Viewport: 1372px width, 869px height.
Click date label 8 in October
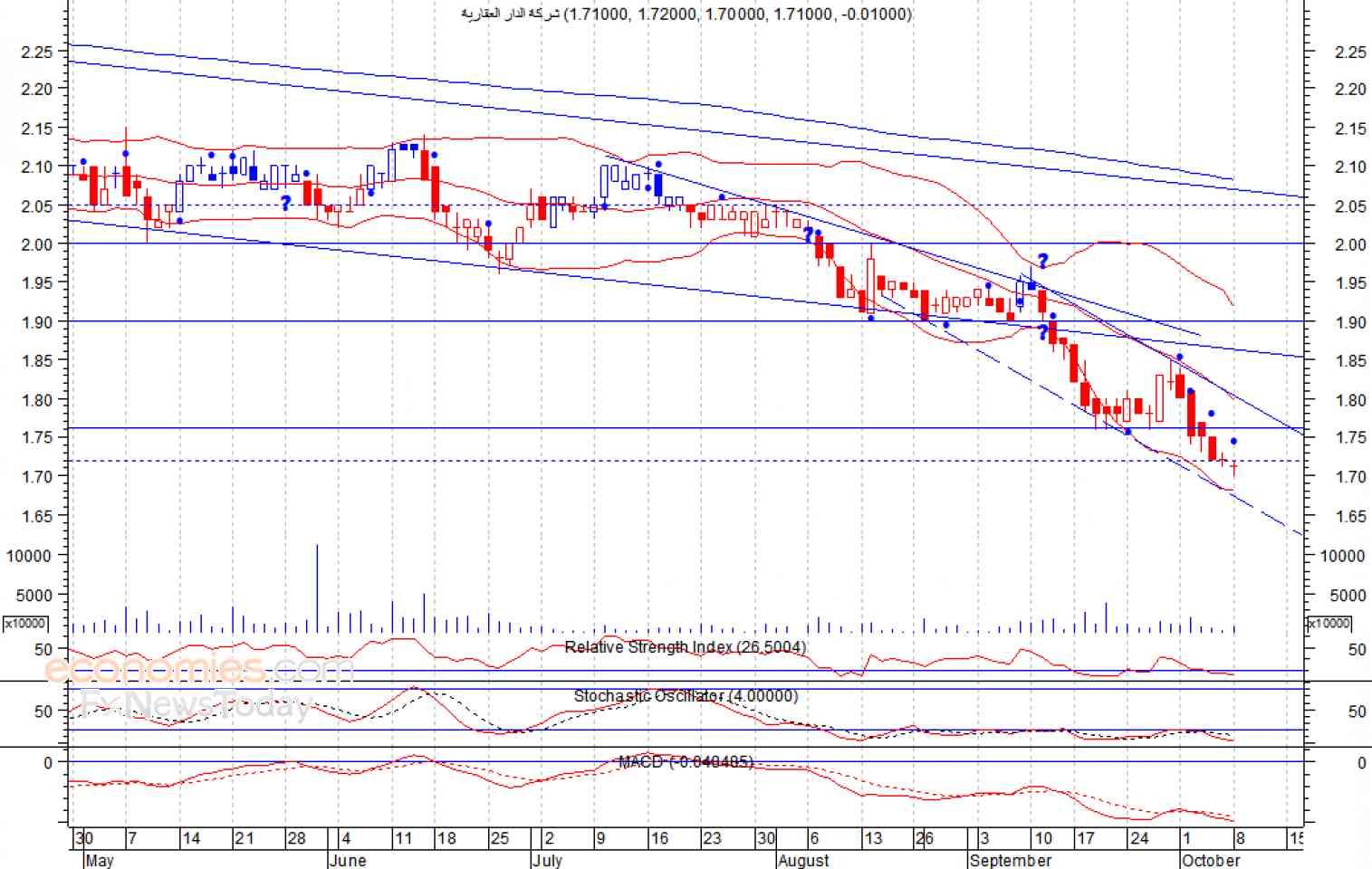point(1240,838)
